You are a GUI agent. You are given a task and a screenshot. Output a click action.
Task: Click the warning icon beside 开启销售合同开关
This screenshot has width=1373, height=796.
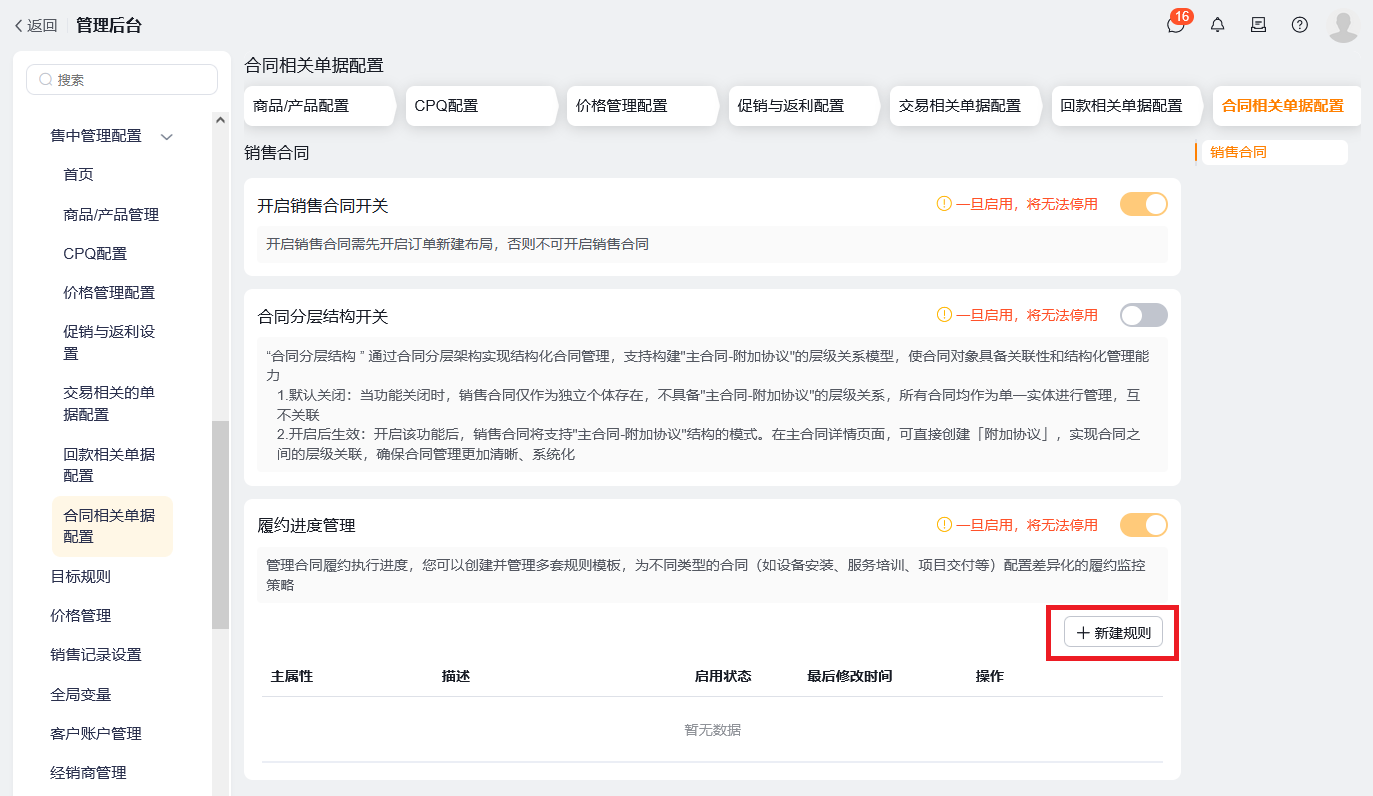coord(943,204)
